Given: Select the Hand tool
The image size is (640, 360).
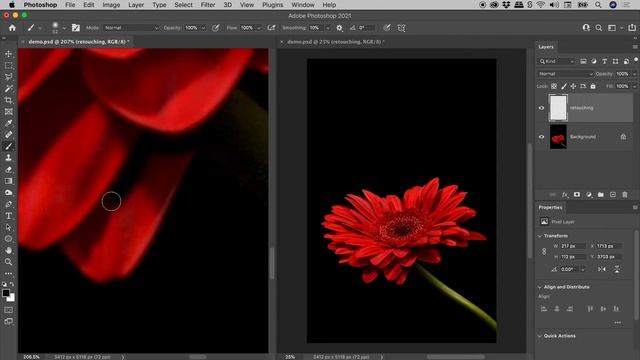Looking at the screenshot, I should (8, 250).
